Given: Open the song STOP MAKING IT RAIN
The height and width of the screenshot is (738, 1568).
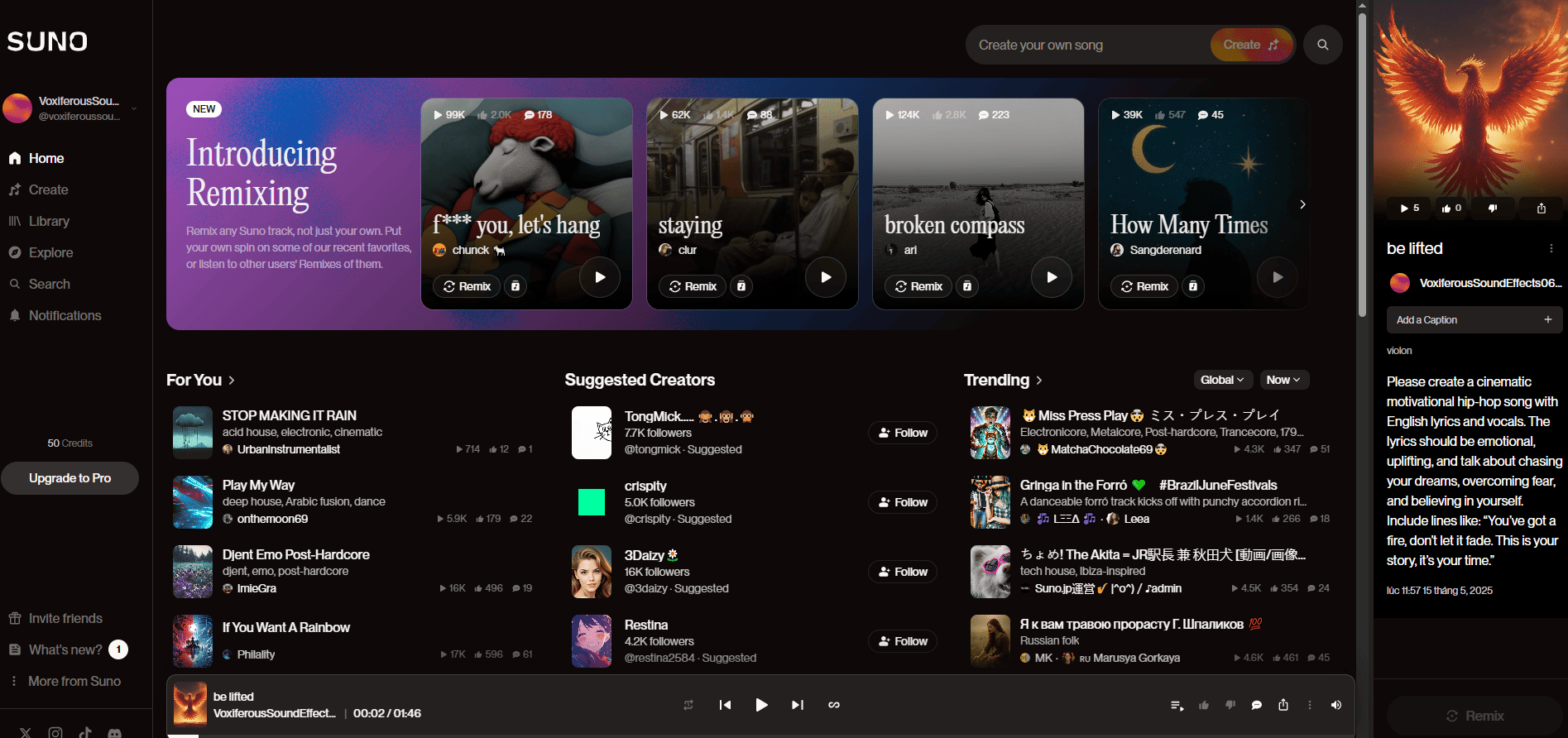Looking at the screenshot, I should [290, 415].
